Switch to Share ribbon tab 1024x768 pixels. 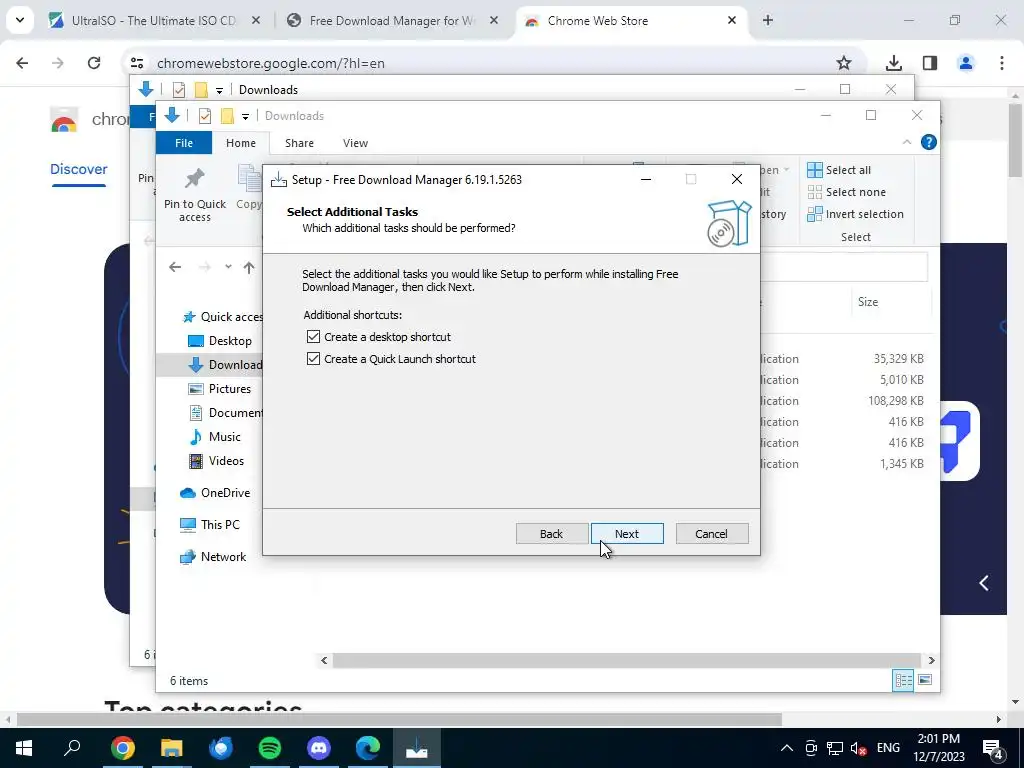click(299, 143)
